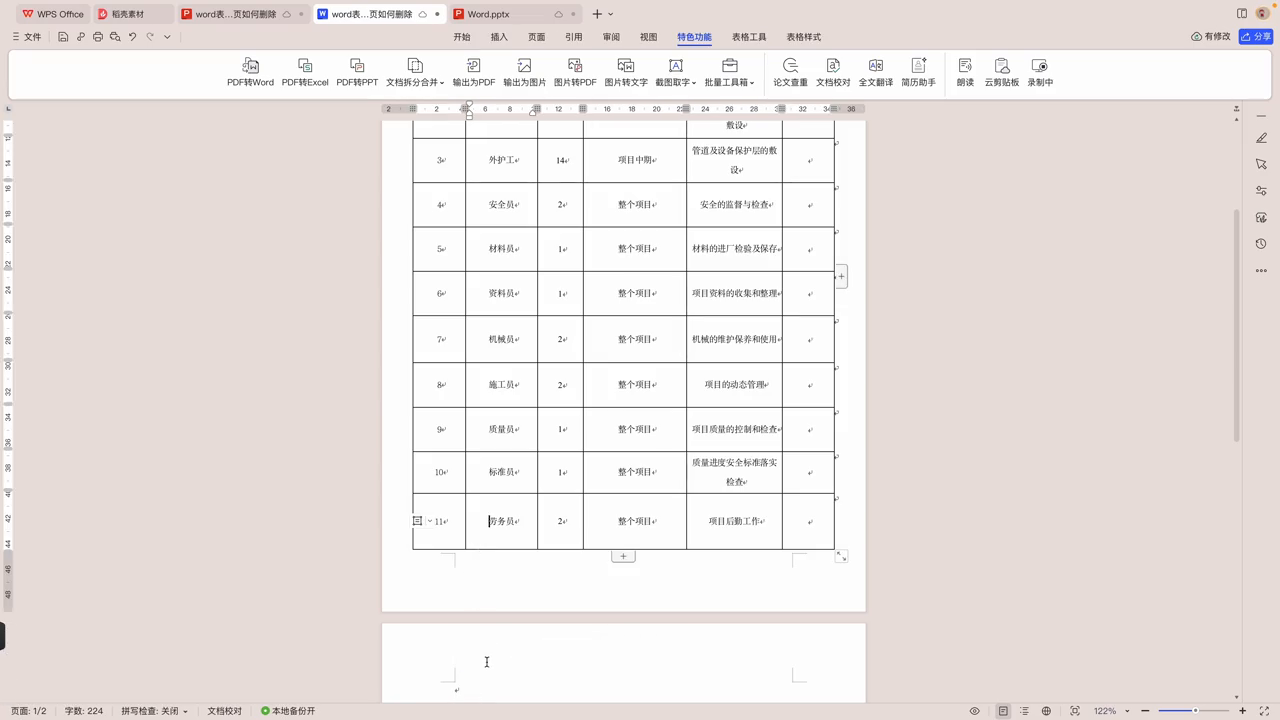The height and width of the screenshot is (720, 1280).
Task: Open the row options handle beside row 11
Action: click(x=418, y=521)
